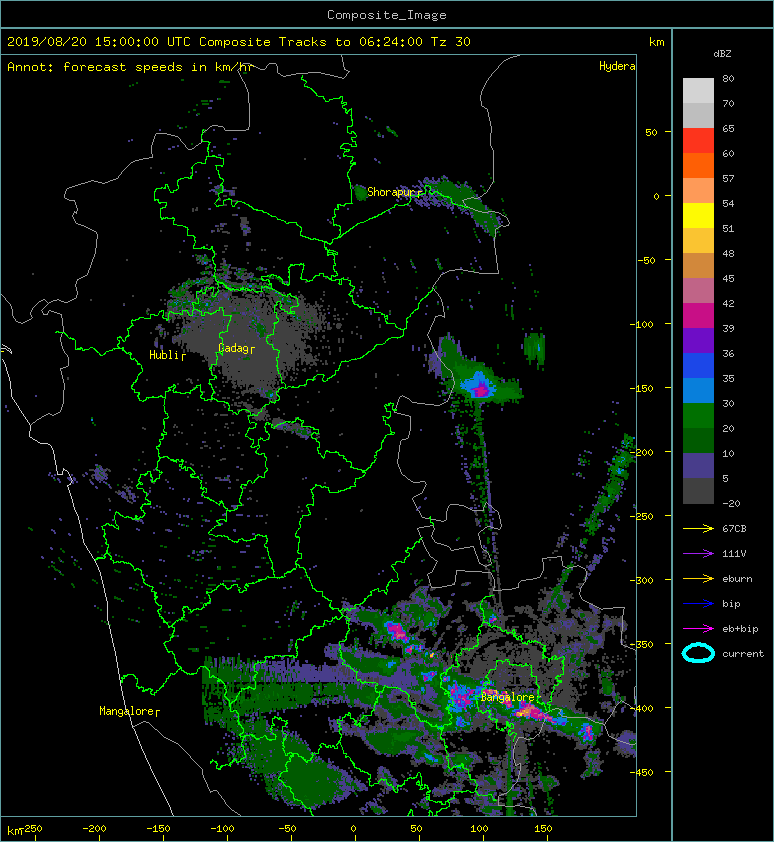Click the 2019/08/20 15:00:00 UTC timestamp
The width and height of the screenshot is (774, 842).
click(99, 42)
